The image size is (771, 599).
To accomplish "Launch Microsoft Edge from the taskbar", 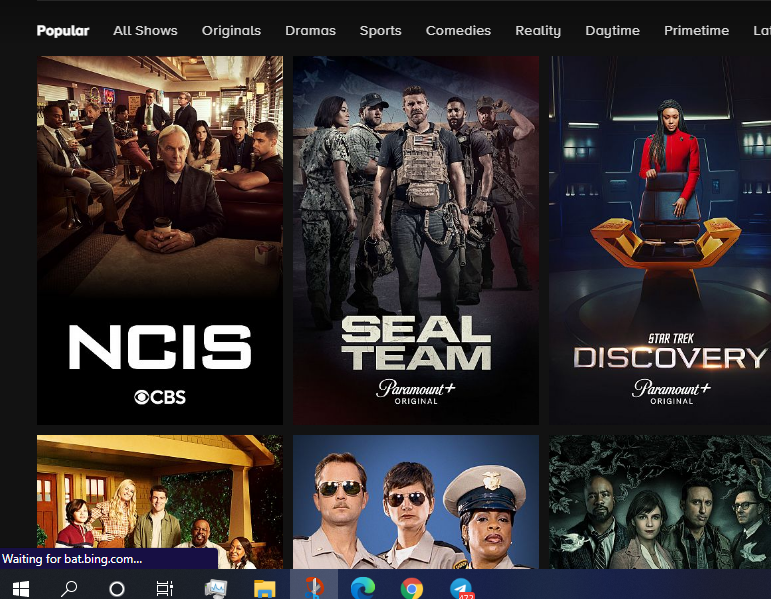I will (363, 588).
